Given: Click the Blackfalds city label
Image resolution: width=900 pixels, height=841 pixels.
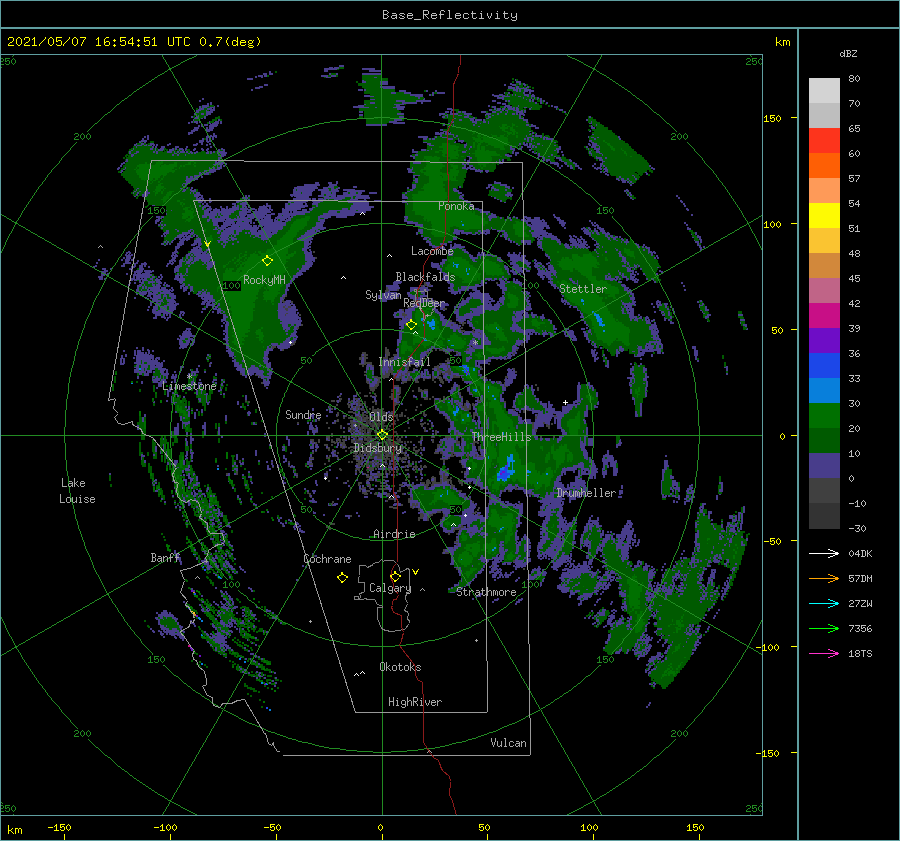Looking at the screenshot, I should point(425,277).
